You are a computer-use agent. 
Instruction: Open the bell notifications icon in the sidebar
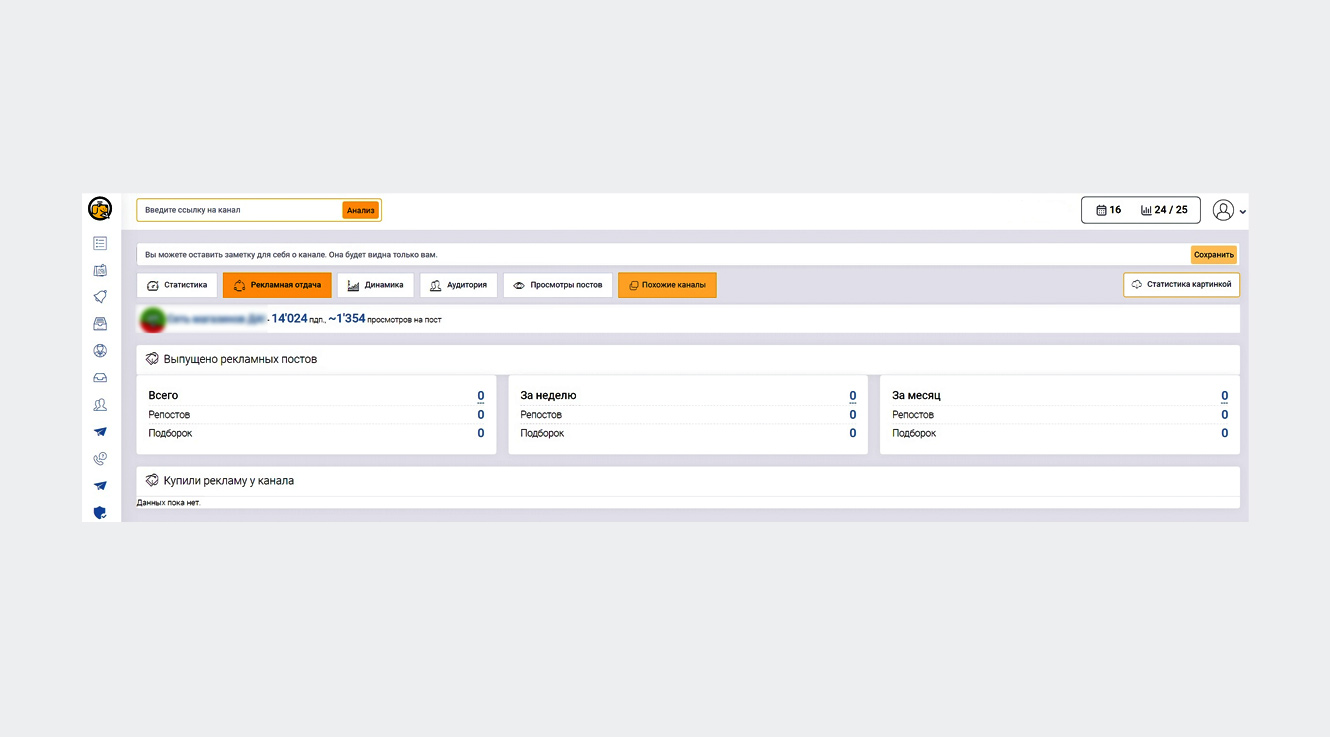[x=100, y=297]
